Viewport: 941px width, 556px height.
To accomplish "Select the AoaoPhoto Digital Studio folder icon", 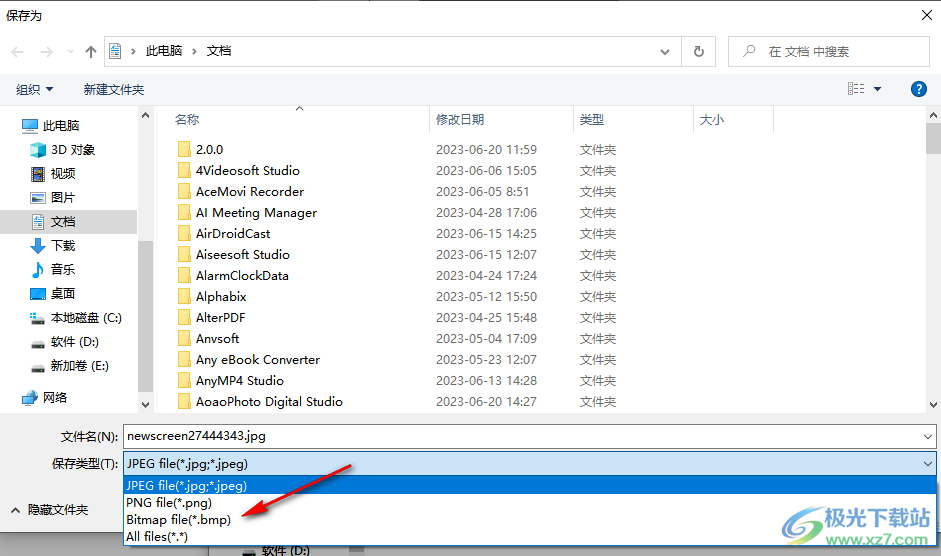I will tap(184, 401).
